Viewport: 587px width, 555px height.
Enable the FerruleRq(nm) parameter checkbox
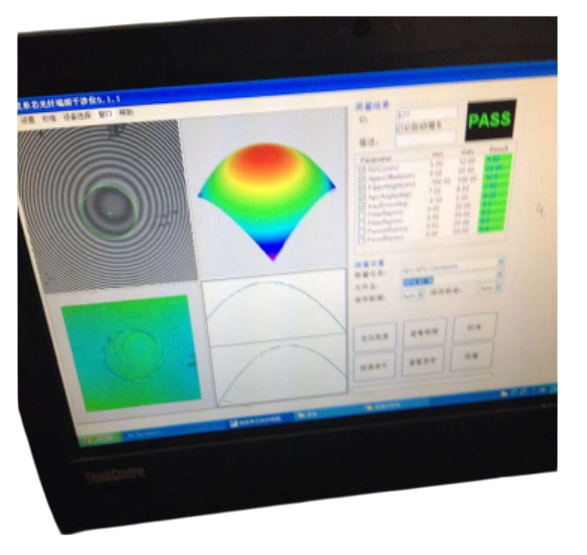[x=362, y=241]
